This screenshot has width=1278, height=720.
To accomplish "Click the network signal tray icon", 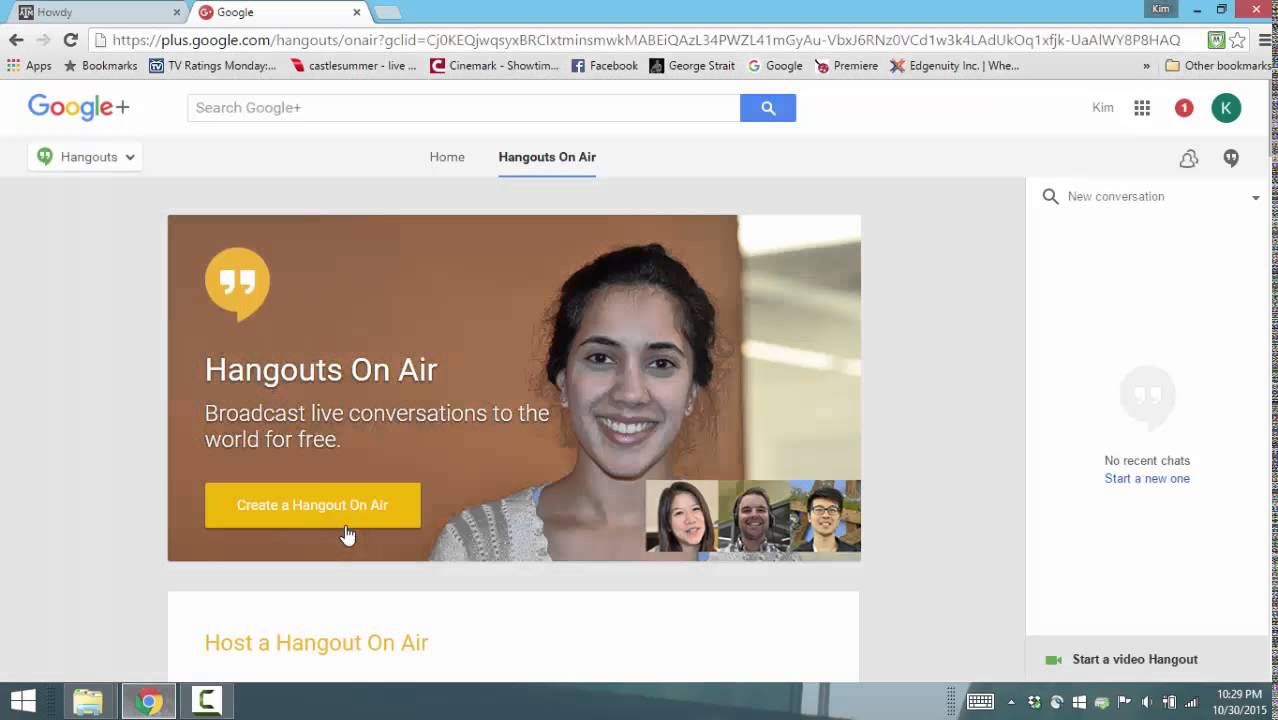I will [1191, 702].
